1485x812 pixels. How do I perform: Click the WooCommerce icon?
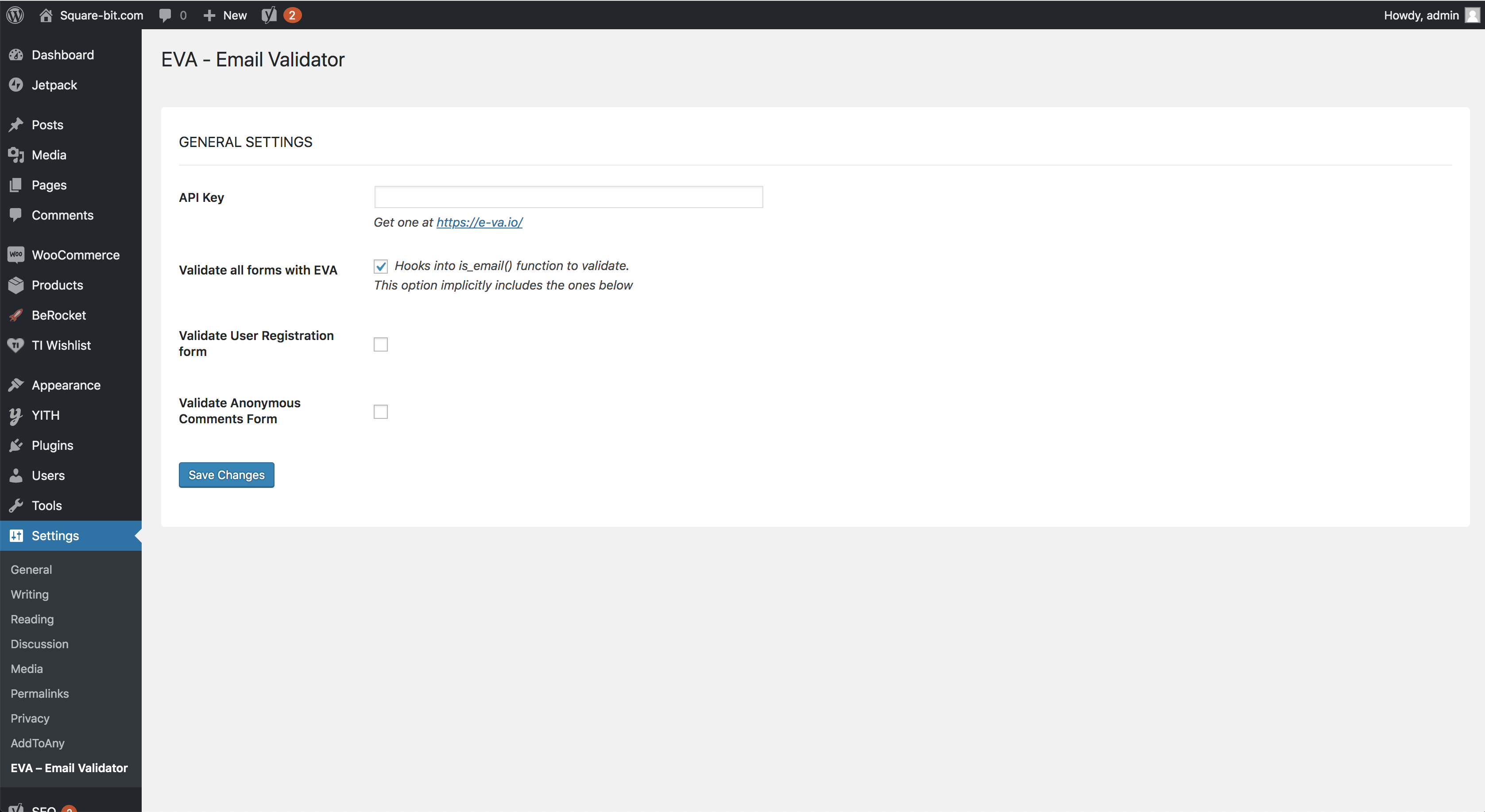pos(16,255)
